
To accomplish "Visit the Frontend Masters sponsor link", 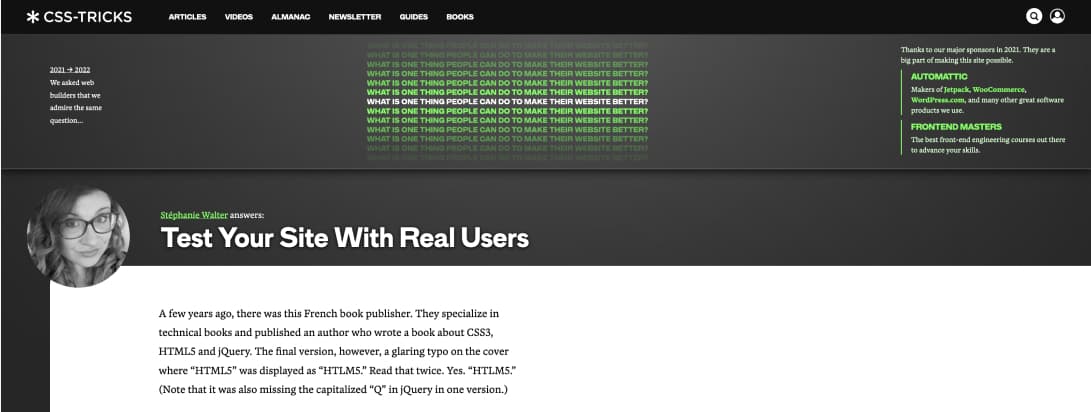I will [957, 127].
